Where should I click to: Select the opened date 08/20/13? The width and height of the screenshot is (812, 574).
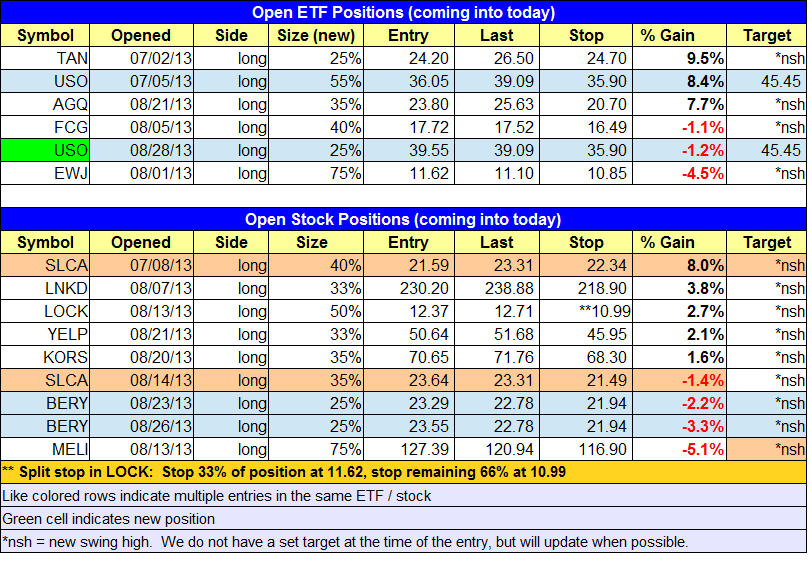(141, 357)
